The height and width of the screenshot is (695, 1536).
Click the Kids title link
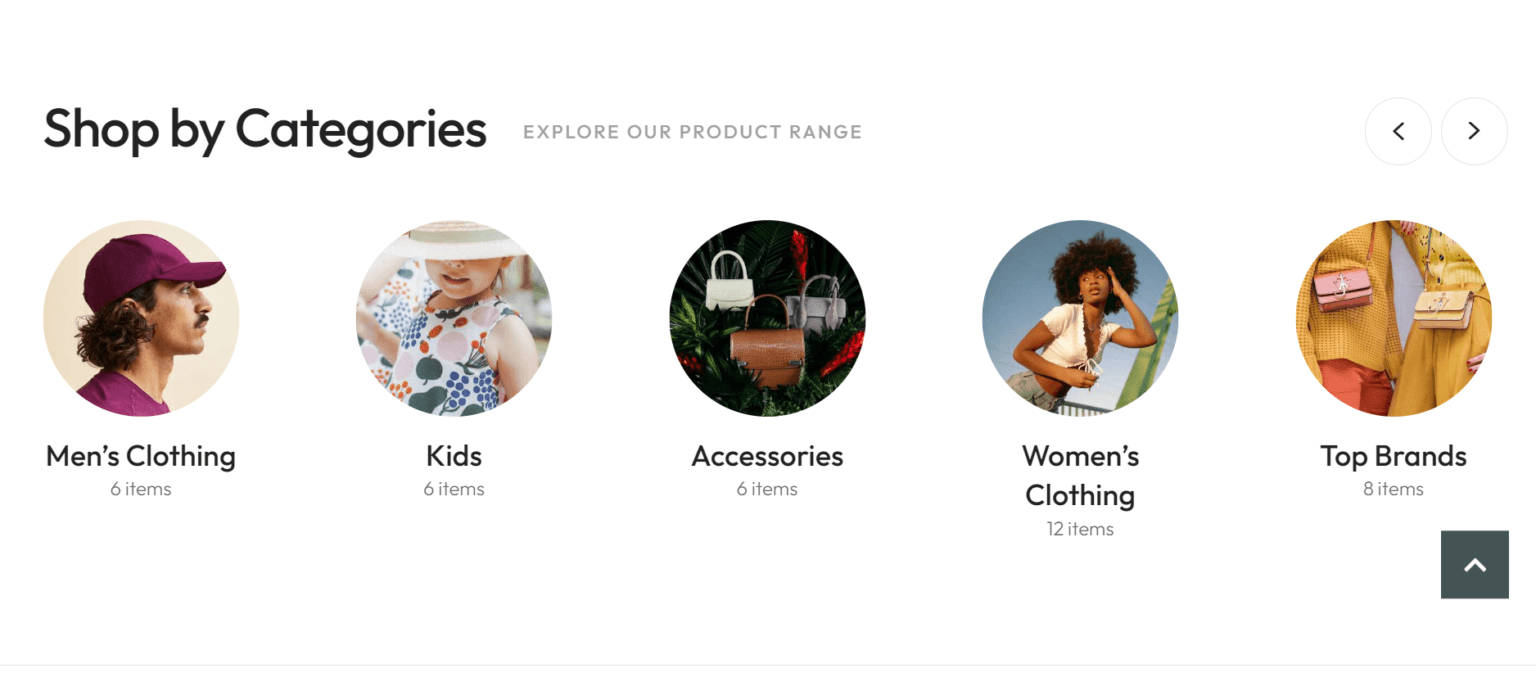click(454, 456)
